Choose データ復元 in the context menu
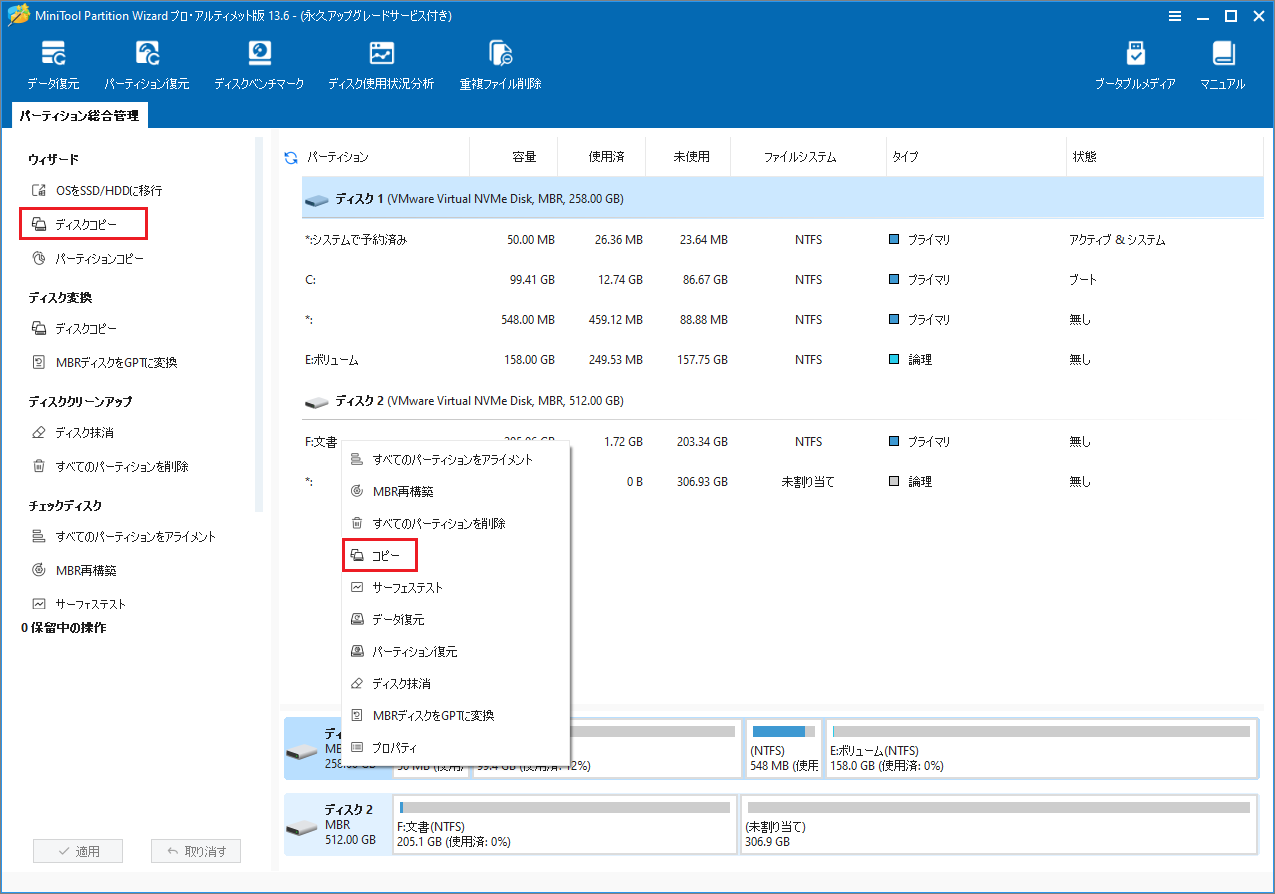The width and height of the screenshot is (1275, 894). coord(456,619)
